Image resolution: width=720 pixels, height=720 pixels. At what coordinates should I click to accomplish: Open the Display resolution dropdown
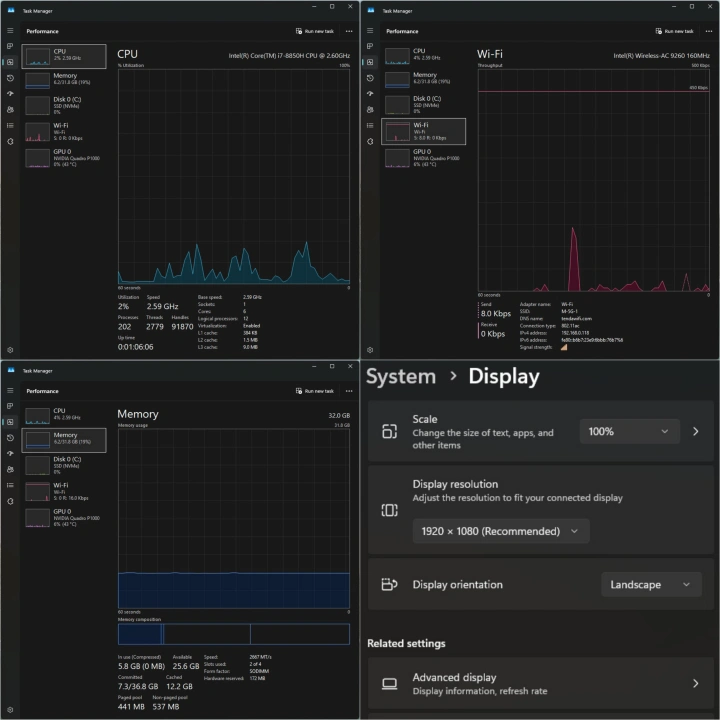point(500,531)
